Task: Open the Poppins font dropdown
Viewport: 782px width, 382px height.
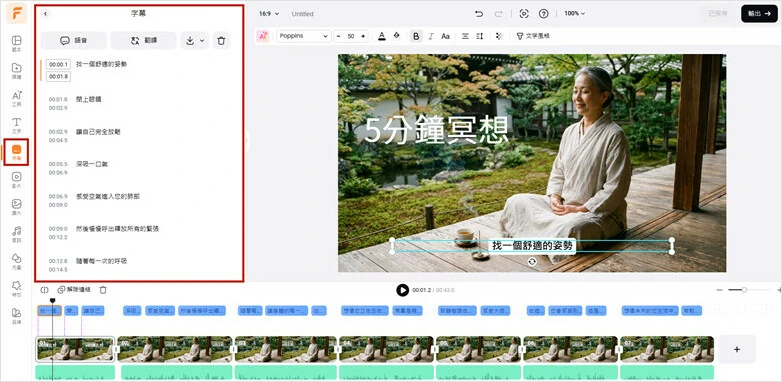Action: tap(304, 36)
